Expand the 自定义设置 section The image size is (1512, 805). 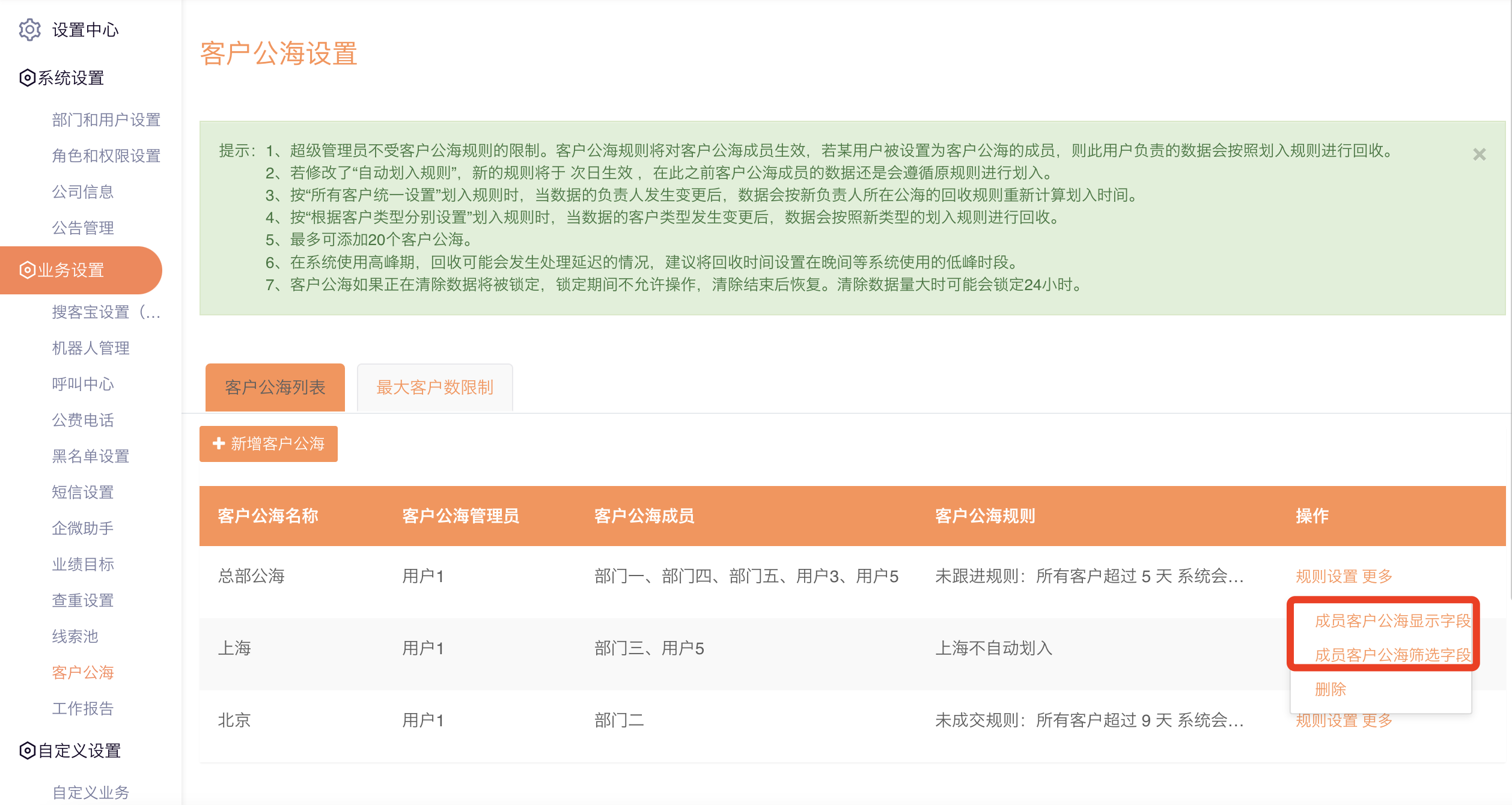79,750
